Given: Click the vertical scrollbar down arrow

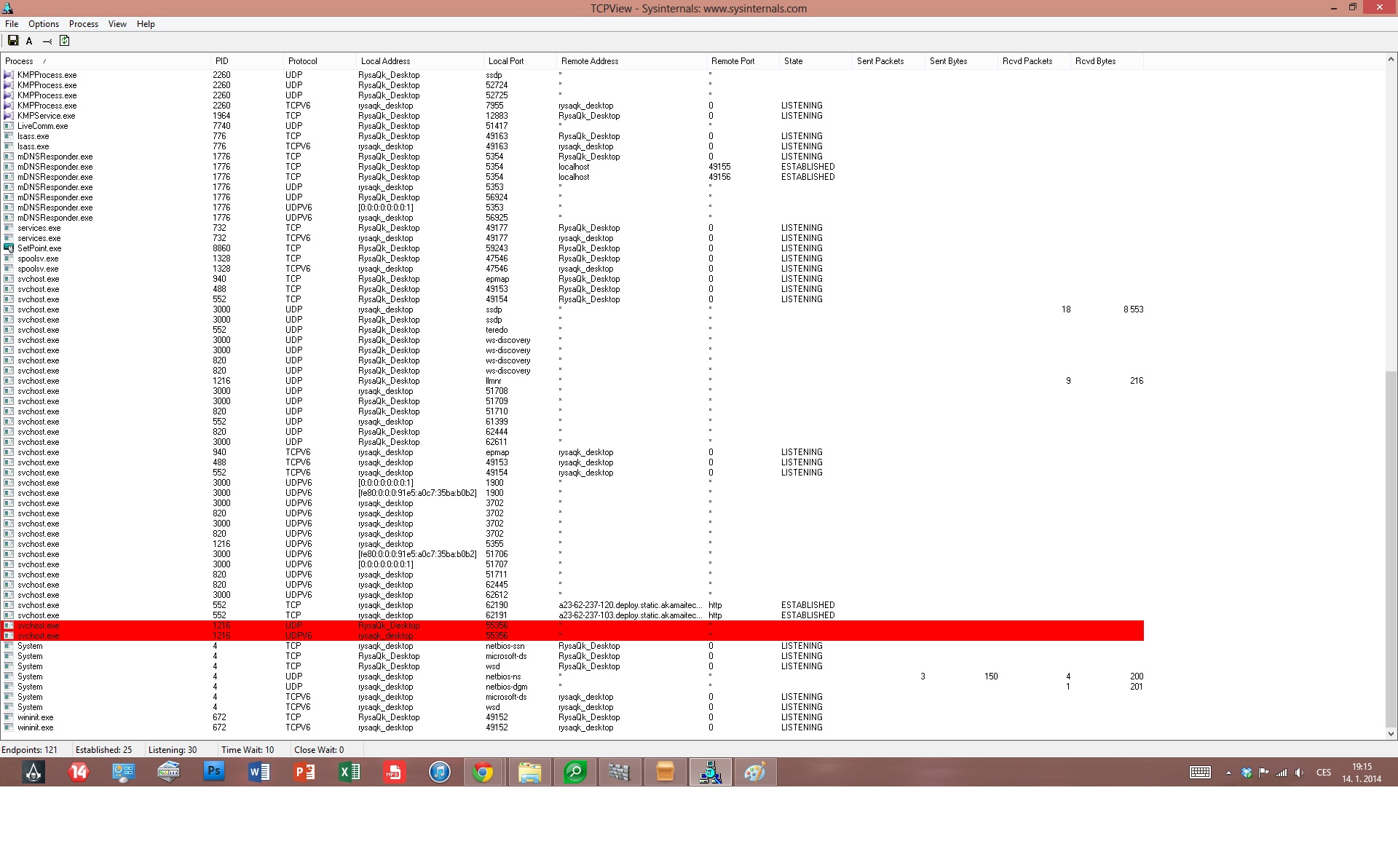Looking at the screenshot, I should (1391, 734).
